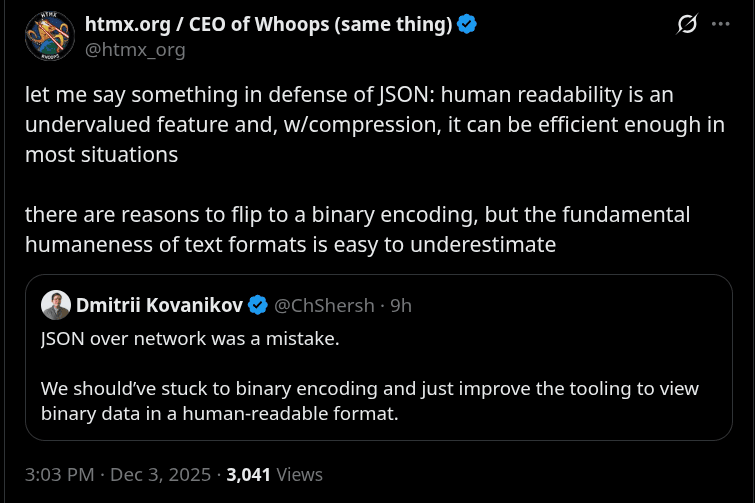Click the htmx.org profile avatar
Viewport: 755px width, 503px height.
pyautogui.click(x=49, y=36)
